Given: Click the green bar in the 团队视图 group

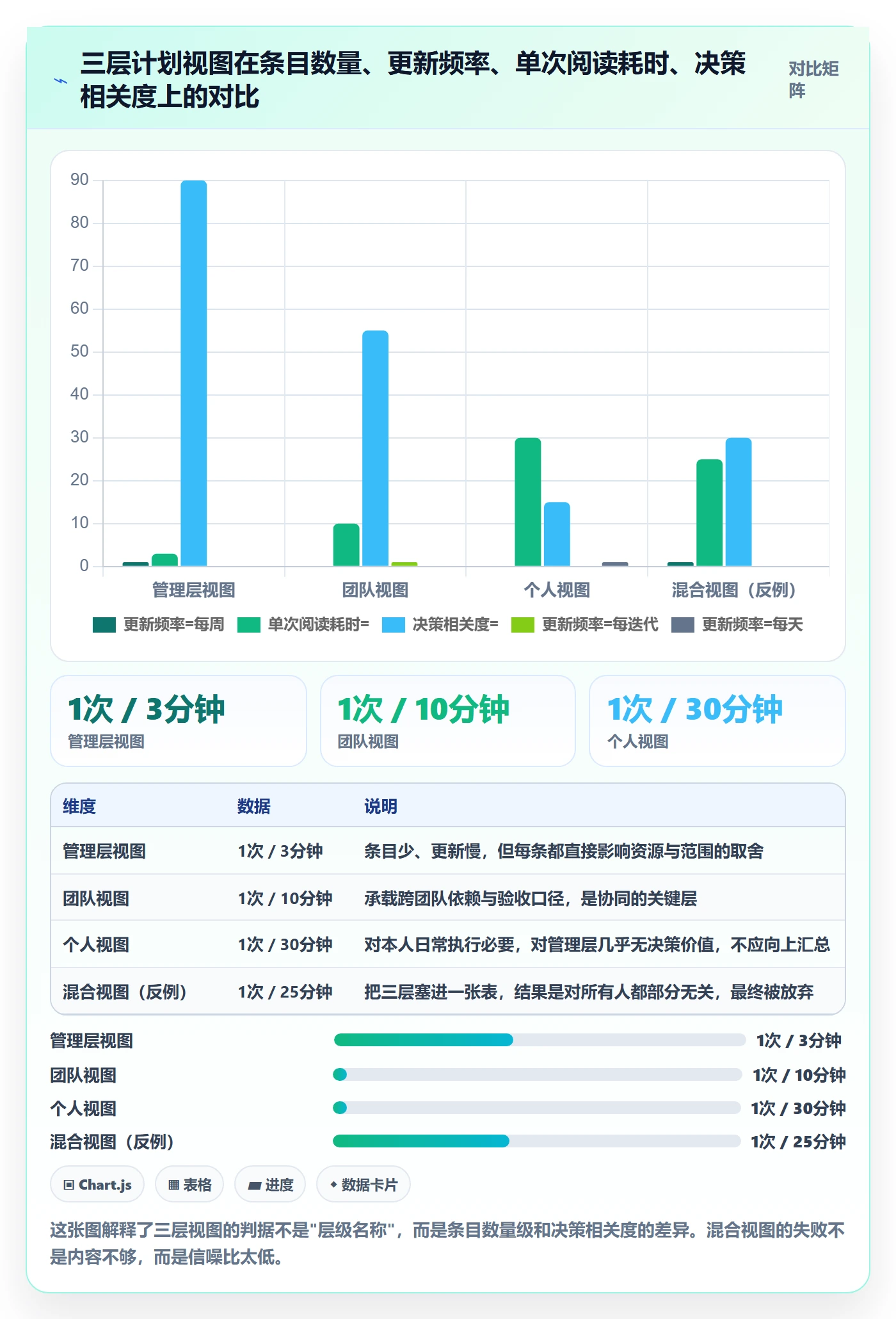Looking at the screenshot, I should 346,545.
